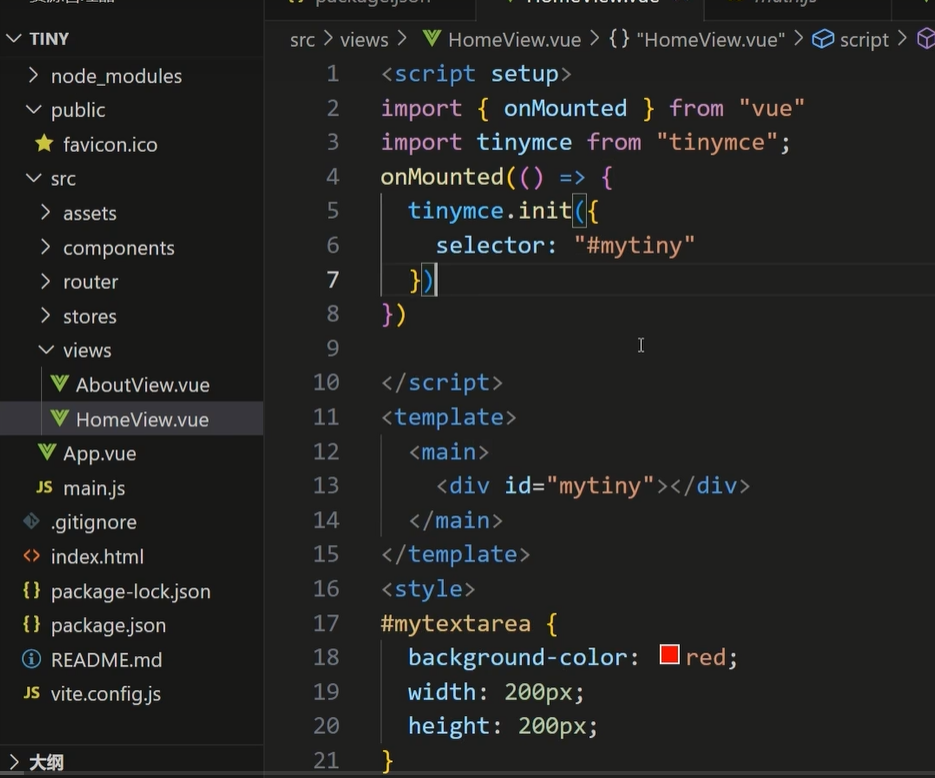Expand the assets folder
This screenshot has width=935, height=778.
(x=45, y=212)
